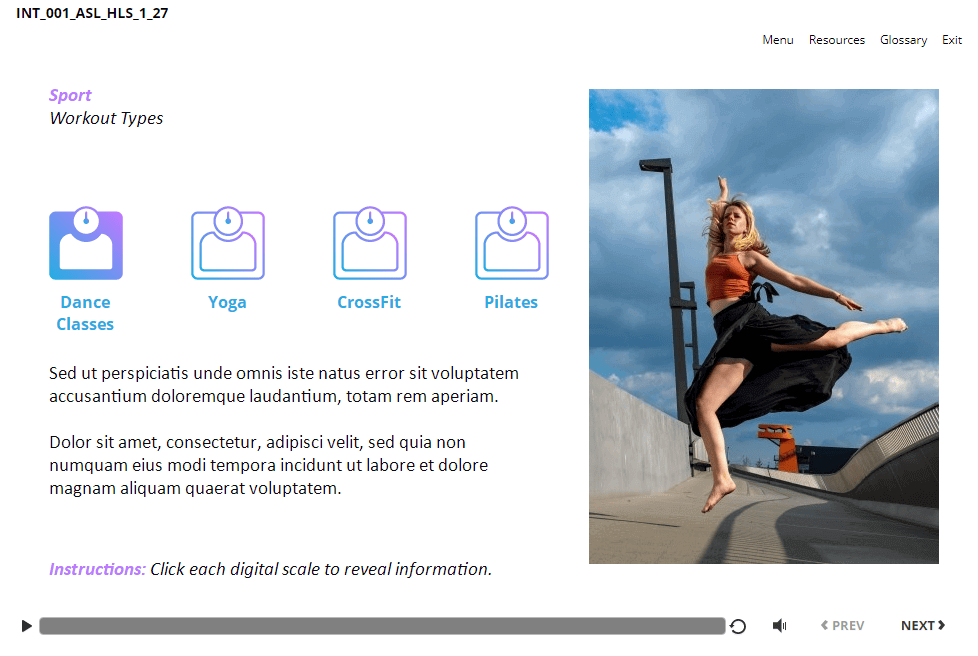The image size is (978, 656).
Task: Click the purple Sport heading
Action: 70,95
